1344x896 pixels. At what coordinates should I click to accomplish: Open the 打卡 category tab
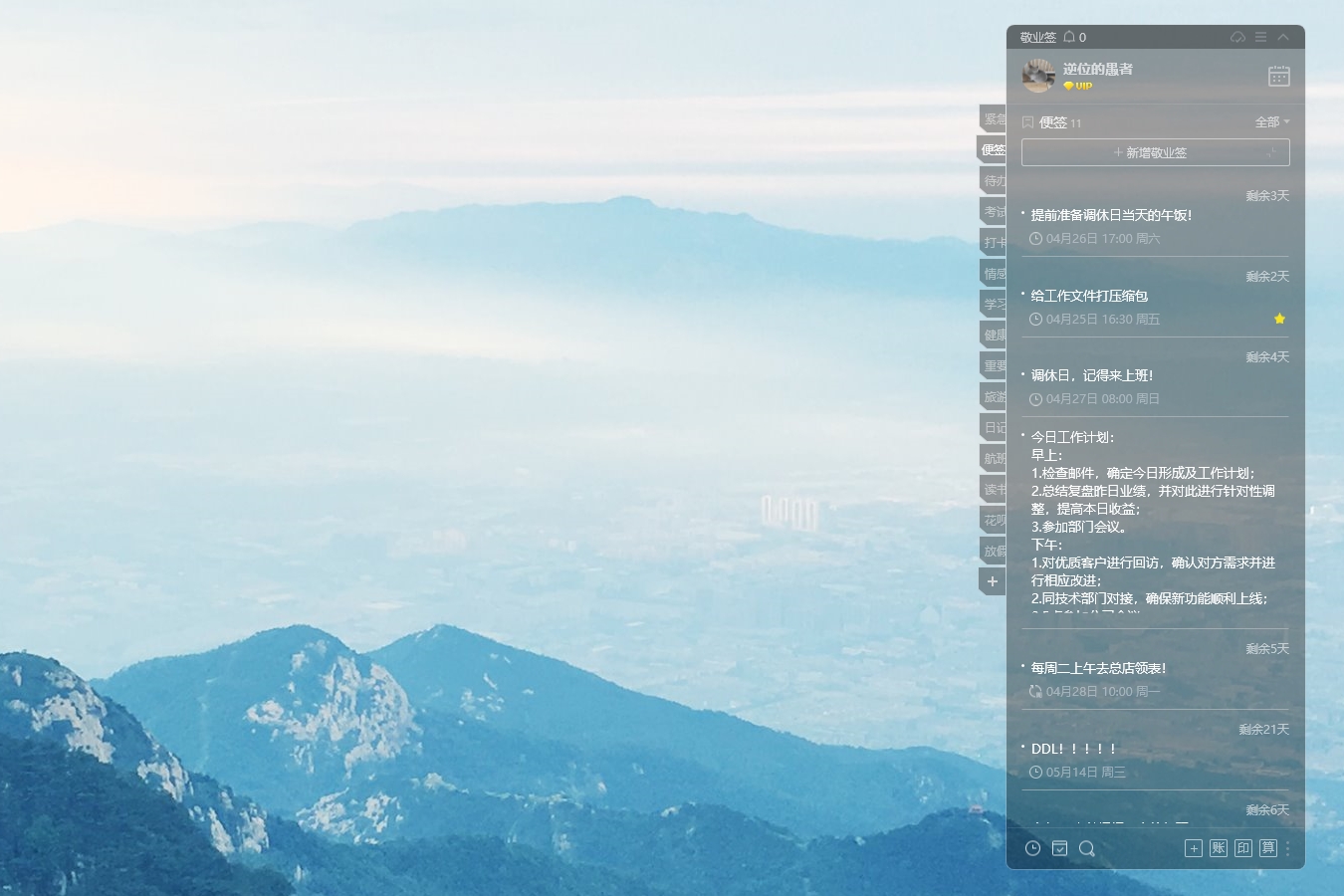pos(993,243)
